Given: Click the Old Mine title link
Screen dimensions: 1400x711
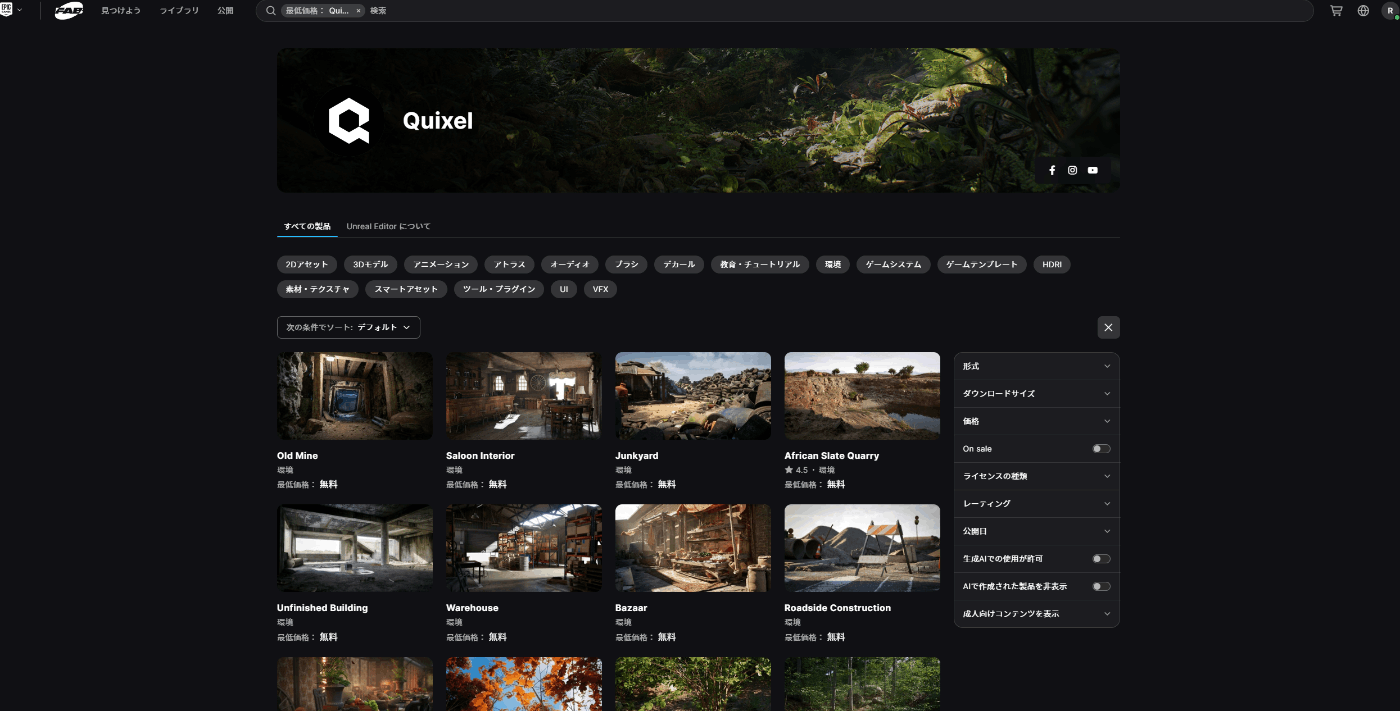Looking at the screenshot, I should point(297,456).
